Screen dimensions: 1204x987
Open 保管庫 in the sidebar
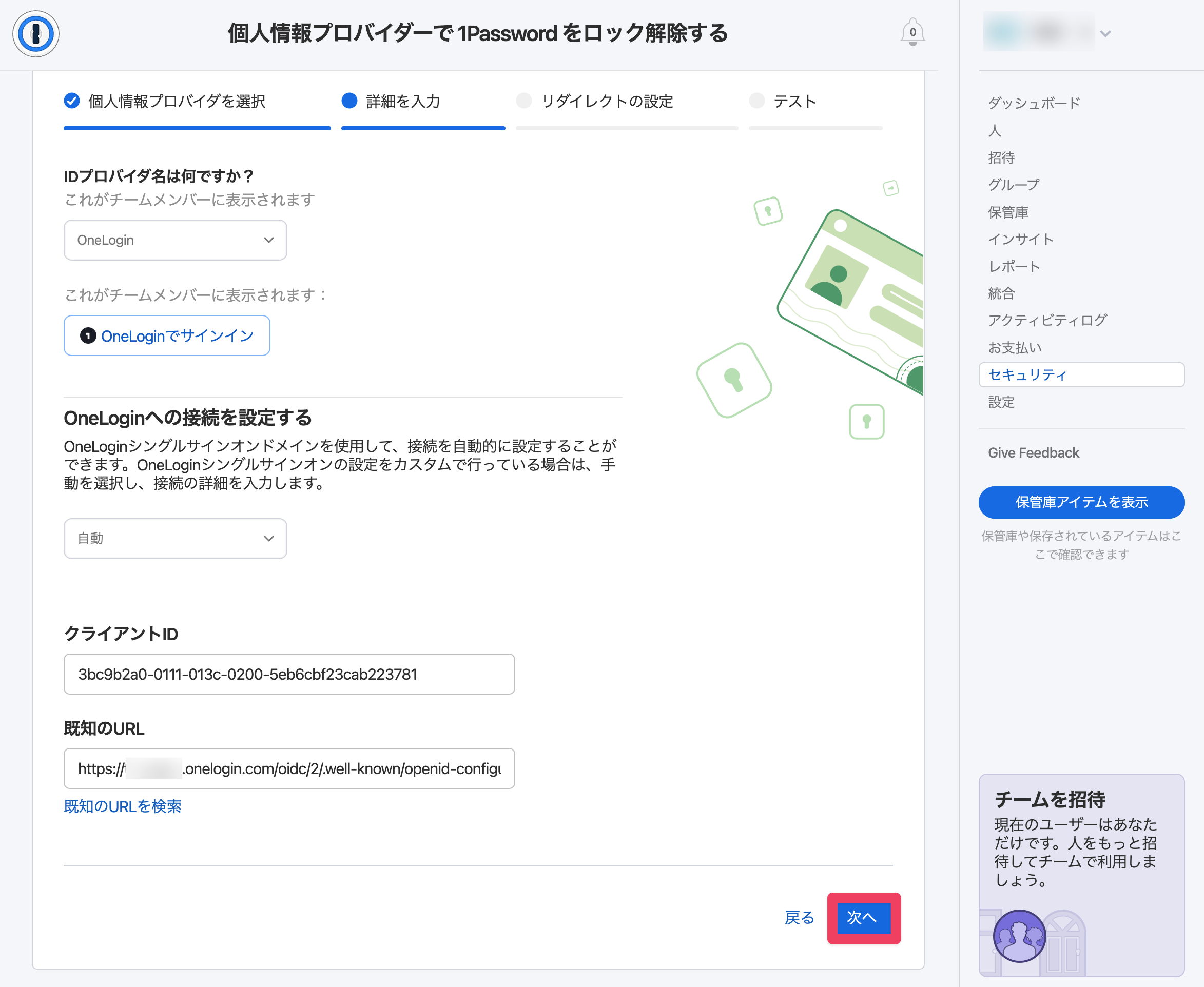tap(1008, 212)
